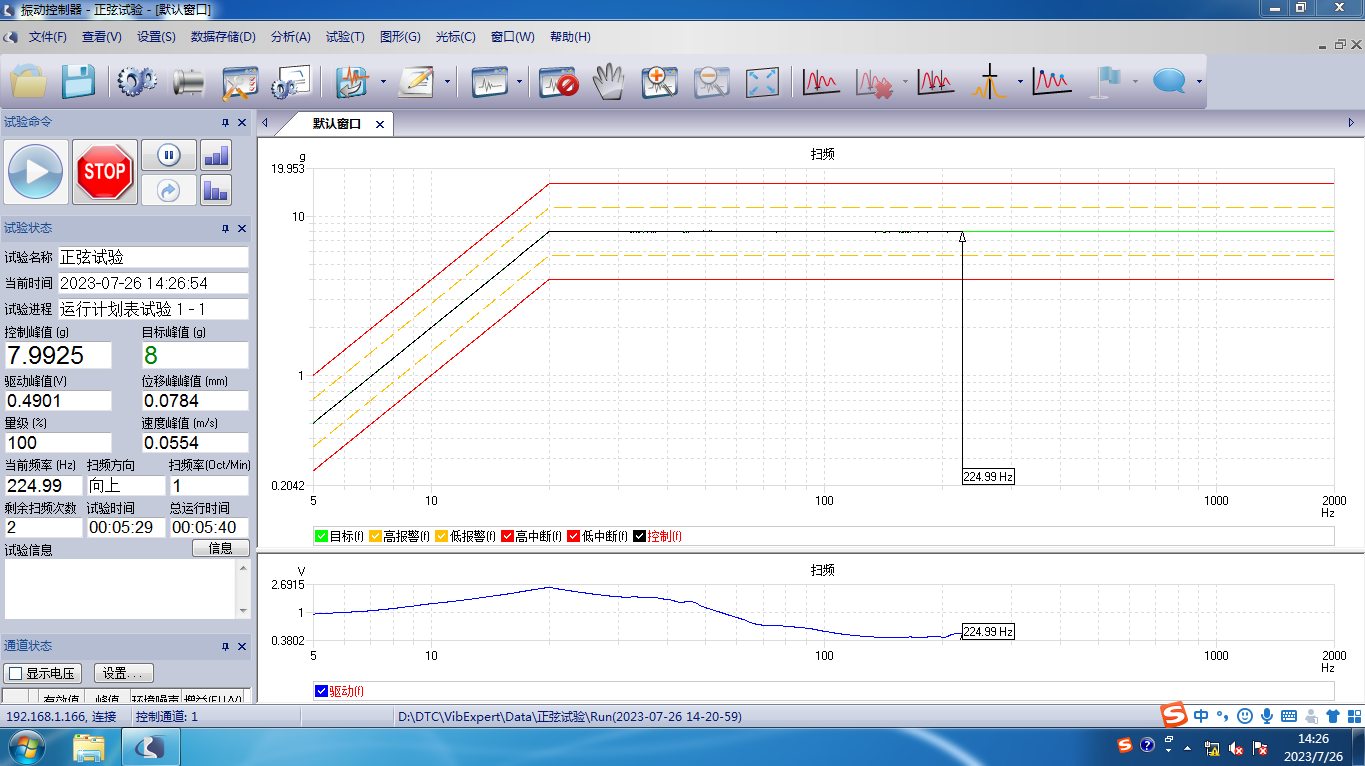
Task: Click the taskbar volume icon
Action: pyautogui.click(x=1236, y=747)
